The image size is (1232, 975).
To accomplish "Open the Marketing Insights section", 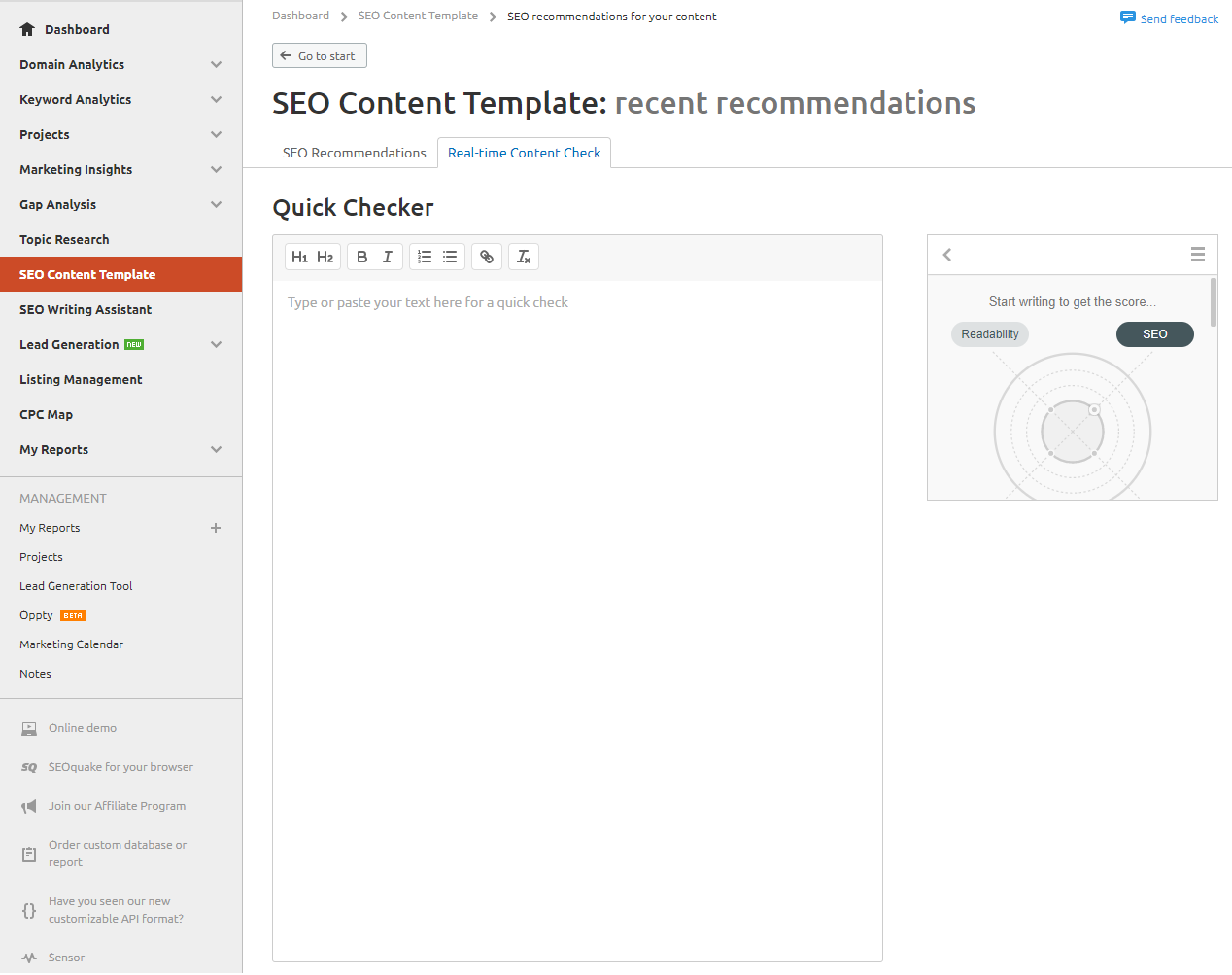I will (120, 169).
